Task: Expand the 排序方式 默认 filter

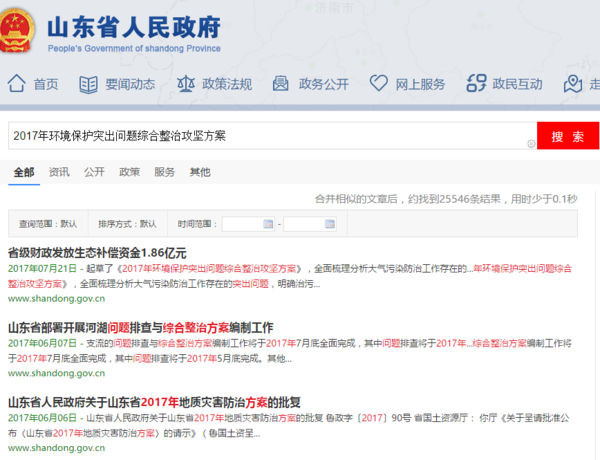Action: [x=127, y=224]
